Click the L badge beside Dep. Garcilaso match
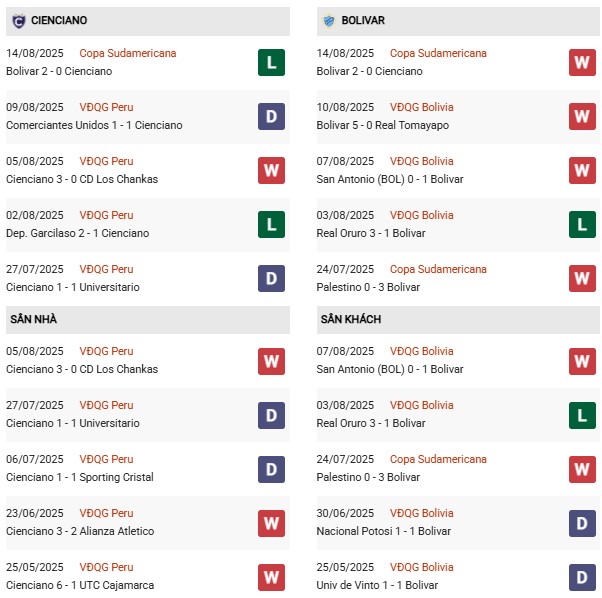Screen dimensions: 602x598 pos(271,224)
